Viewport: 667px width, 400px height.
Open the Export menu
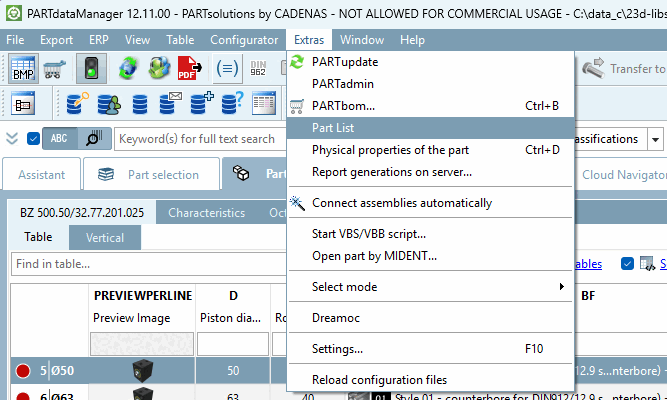[57, 40]
